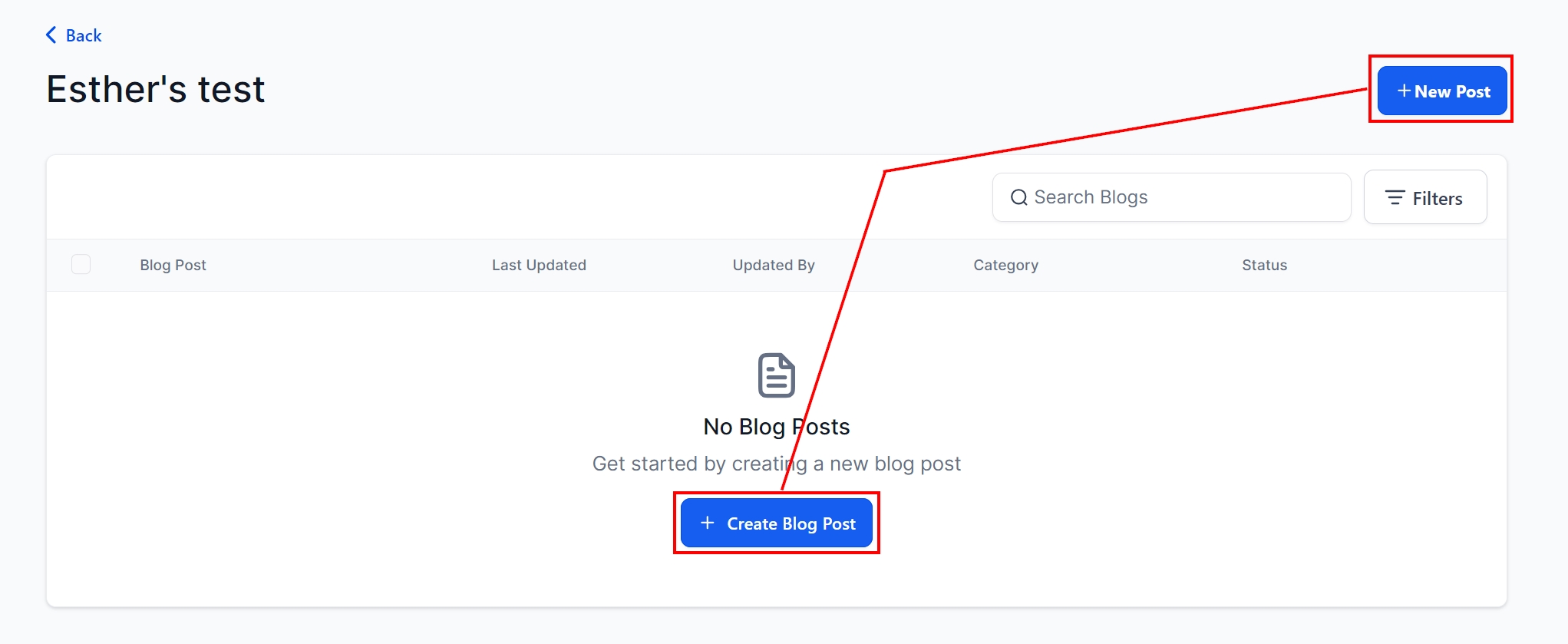Viewport: 1568px width, 644px height.
Task: Click the Status column header
Action: point(1264,266)
